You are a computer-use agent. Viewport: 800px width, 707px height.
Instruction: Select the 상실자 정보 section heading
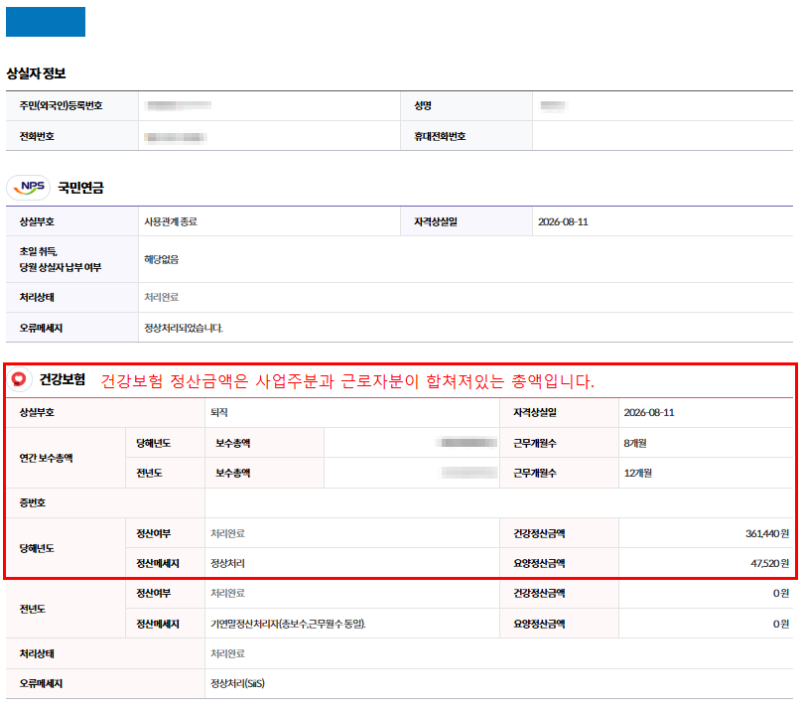coord(36,73)
